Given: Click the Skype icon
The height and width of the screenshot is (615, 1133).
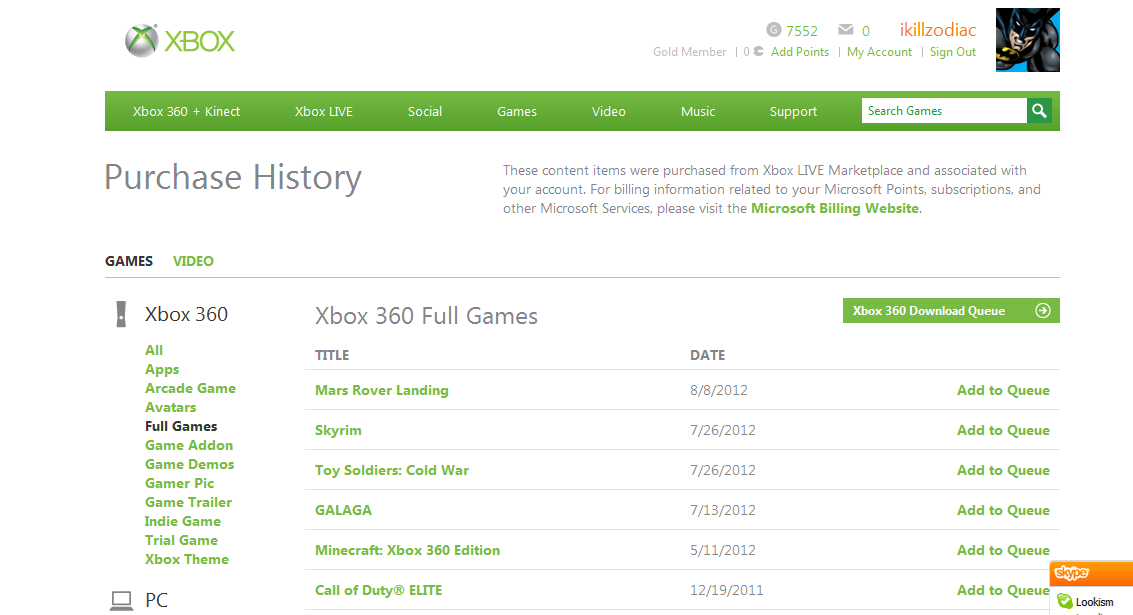Looking at the screenshot, I should (1071, 573).
